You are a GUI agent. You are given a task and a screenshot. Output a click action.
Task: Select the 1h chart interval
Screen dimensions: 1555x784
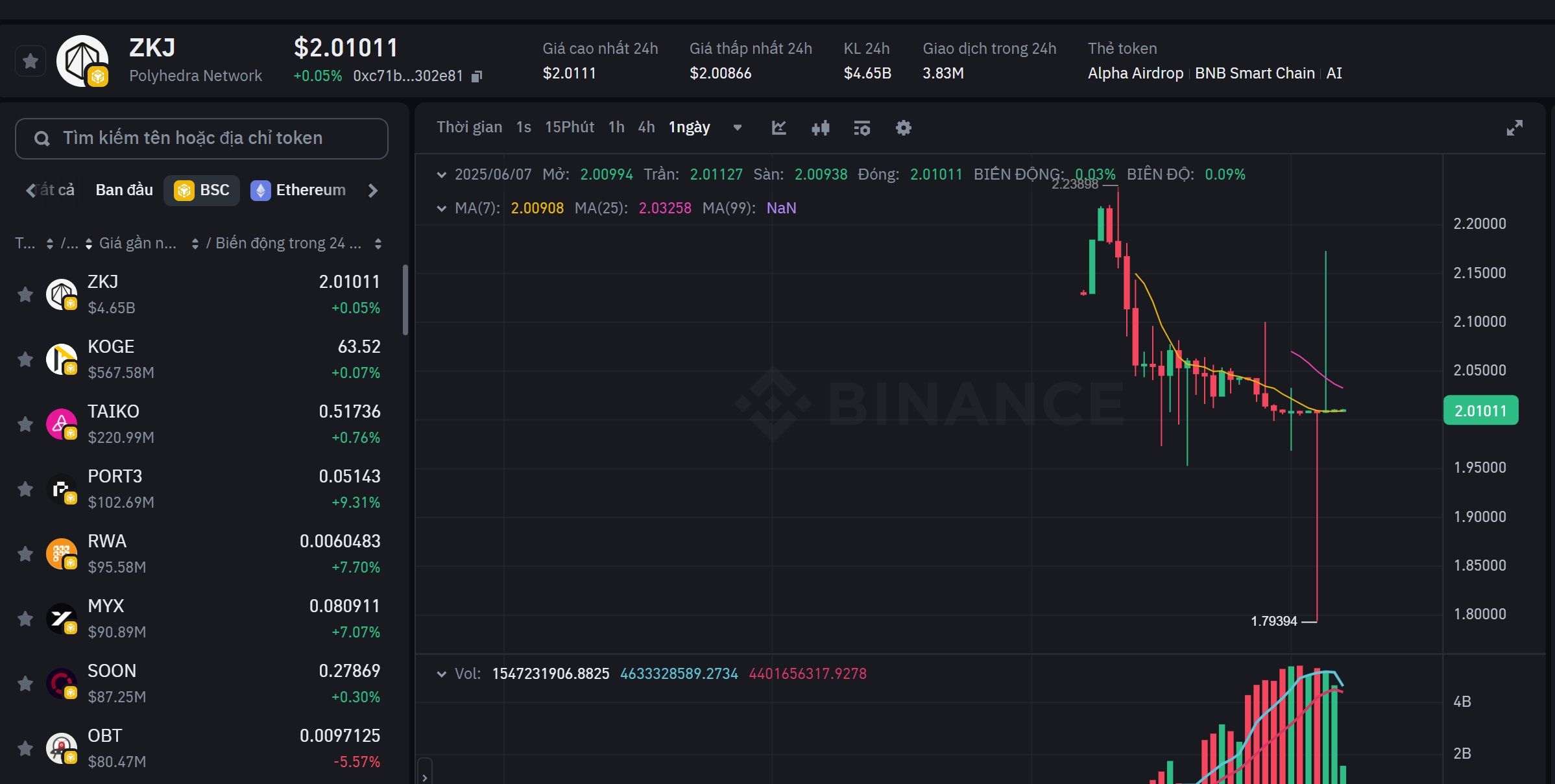click(x=616, y=127)
